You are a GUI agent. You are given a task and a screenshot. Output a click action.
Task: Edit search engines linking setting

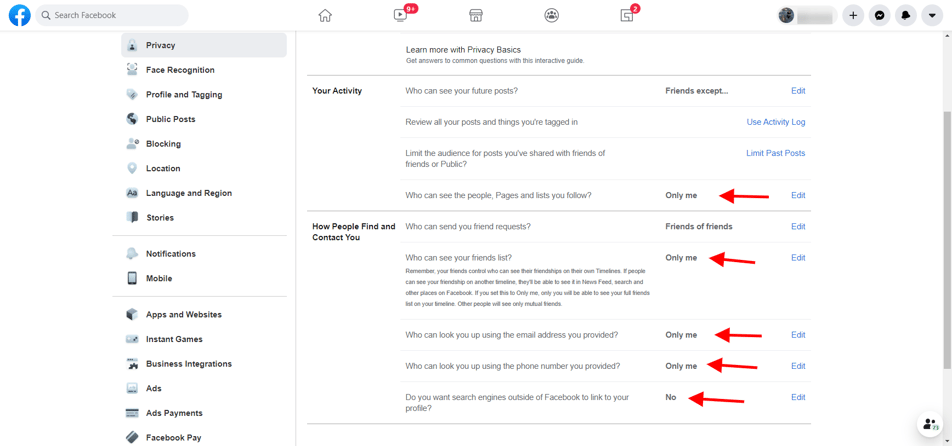click(798, 397)
